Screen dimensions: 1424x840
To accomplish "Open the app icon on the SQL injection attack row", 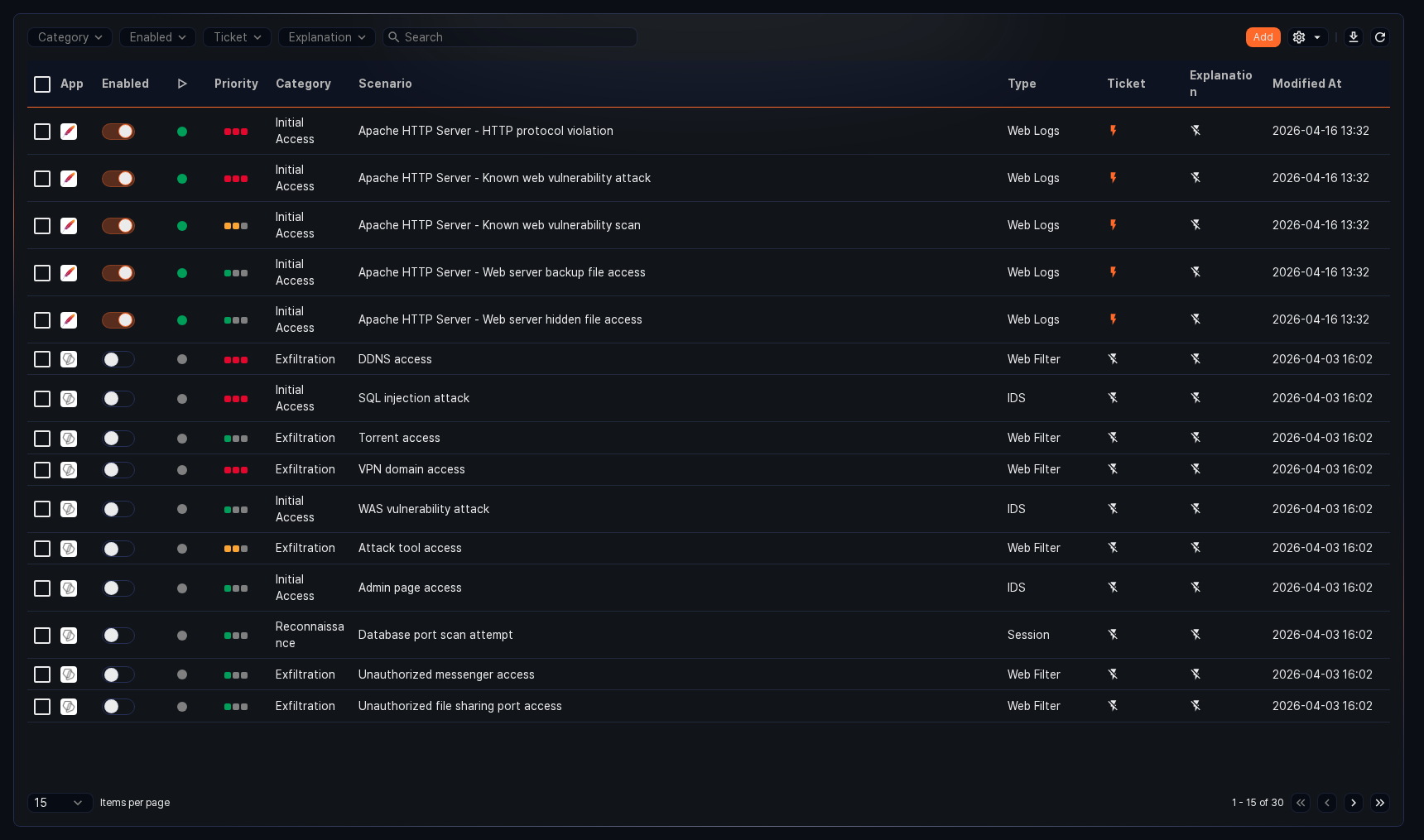I will click(x=69, y=398).
